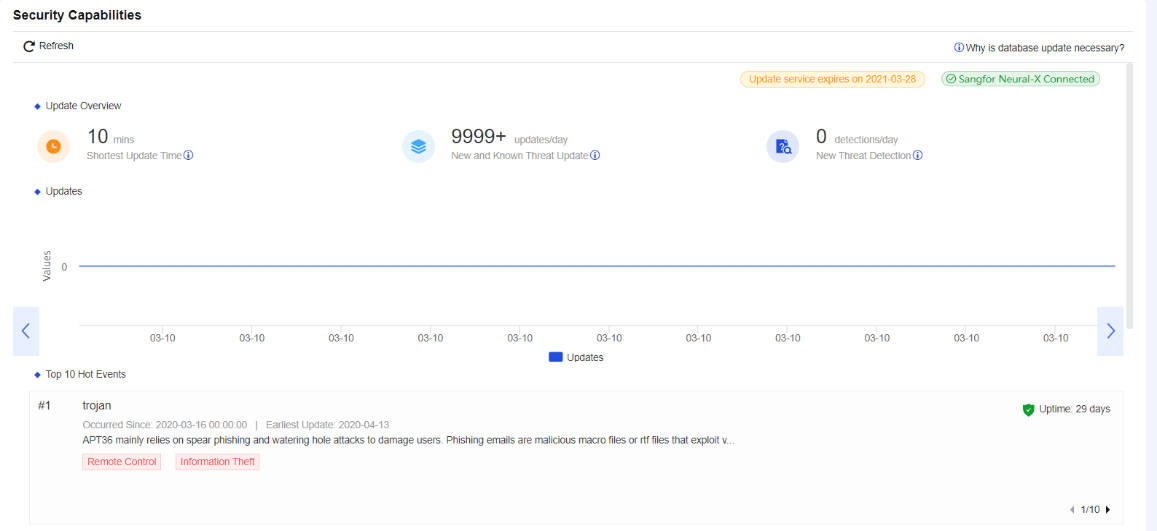Select the Remote Control tag
The width and height of the screenshot is (1157, 531).
(x=122, y=462)
